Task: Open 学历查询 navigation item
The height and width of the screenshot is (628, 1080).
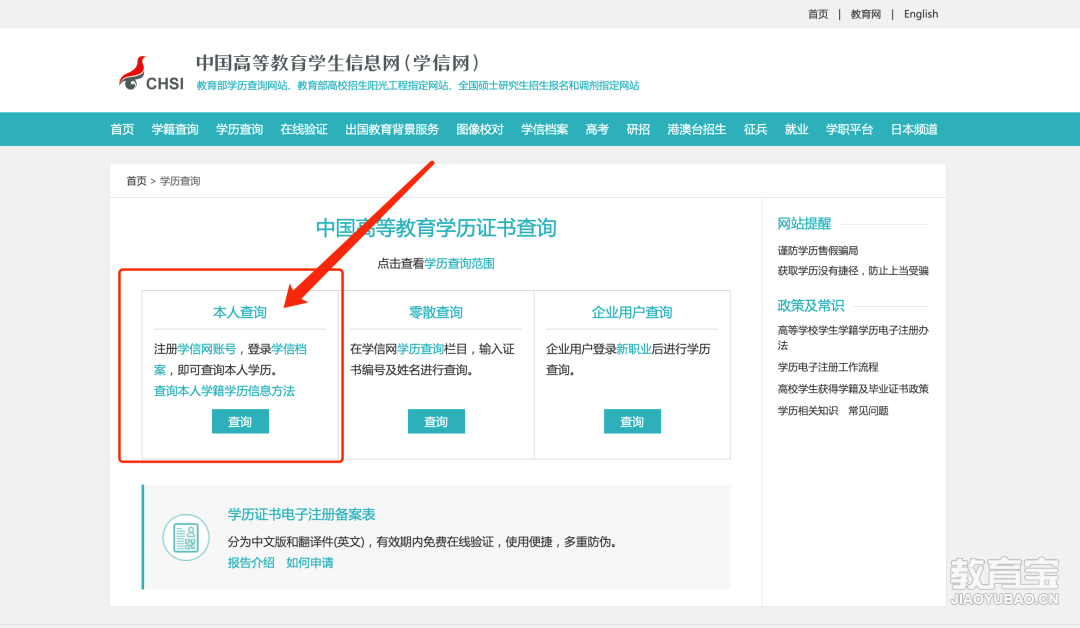Action: click(239, 129)
